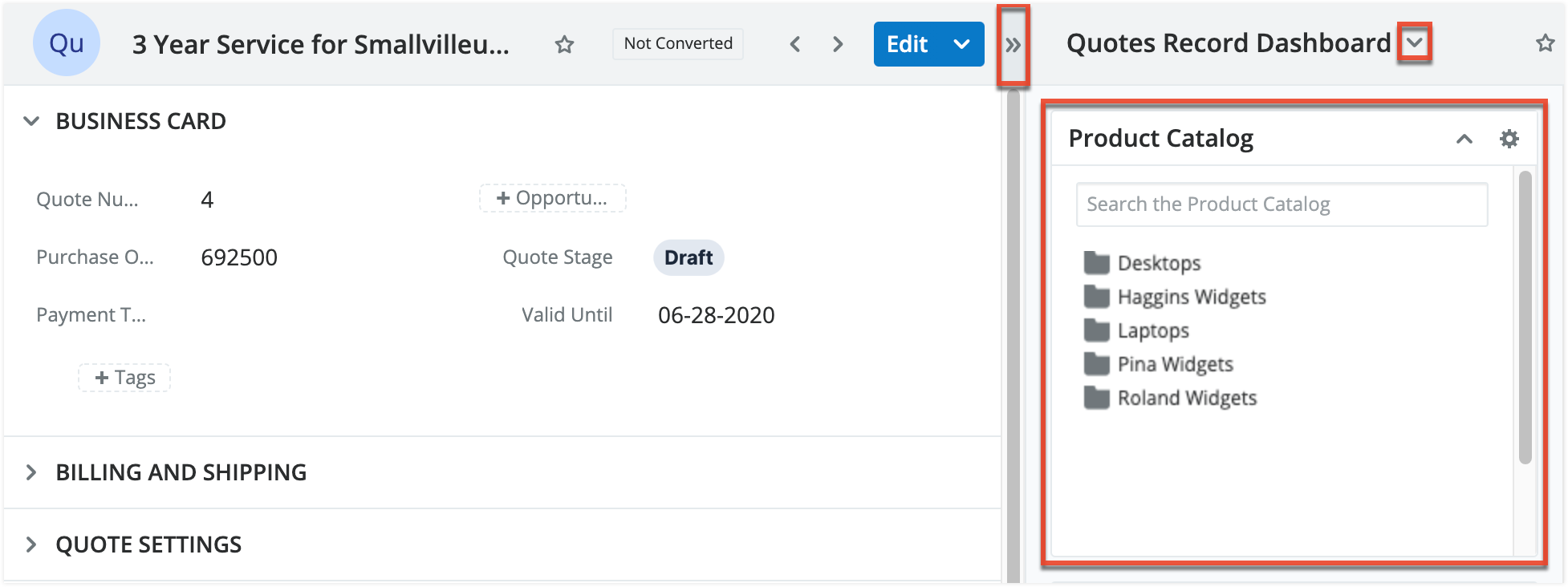Open the Edit button actions dropdown
The image size is (1568, 587).
961,44
